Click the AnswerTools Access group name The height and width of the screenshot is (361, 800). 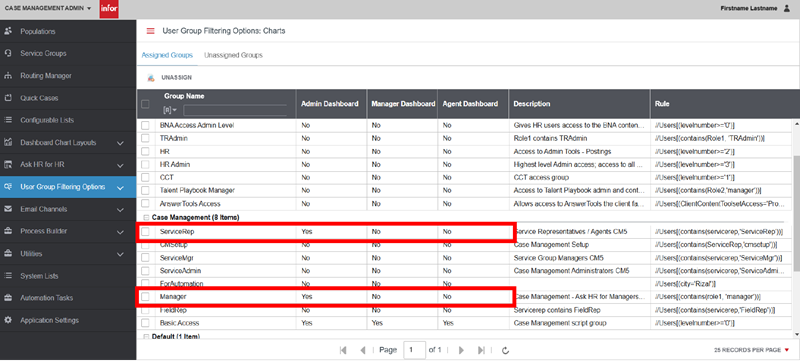189,203
